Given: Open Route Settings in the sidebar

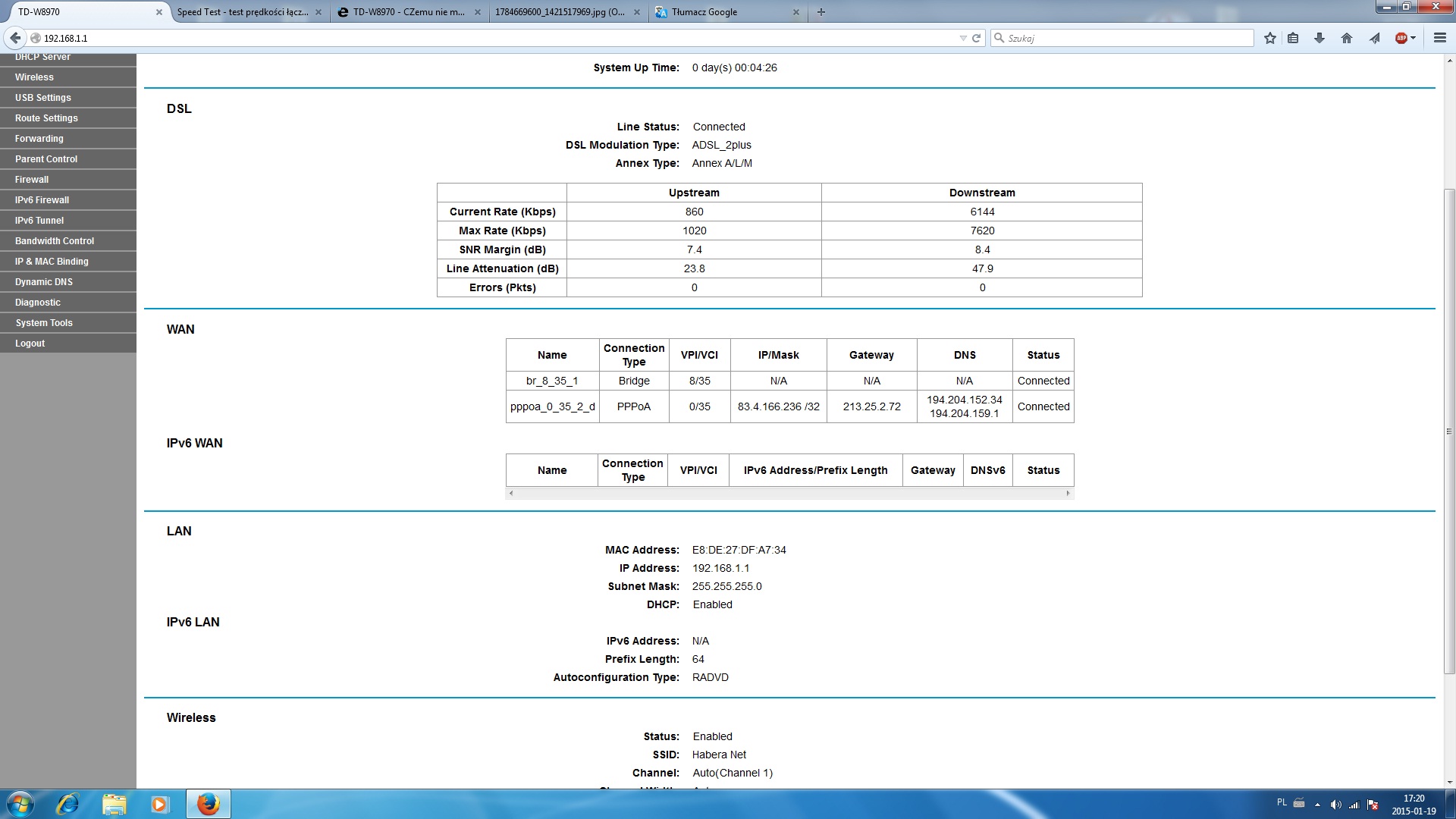Looking at the screenshot, I should coord(68,118).
